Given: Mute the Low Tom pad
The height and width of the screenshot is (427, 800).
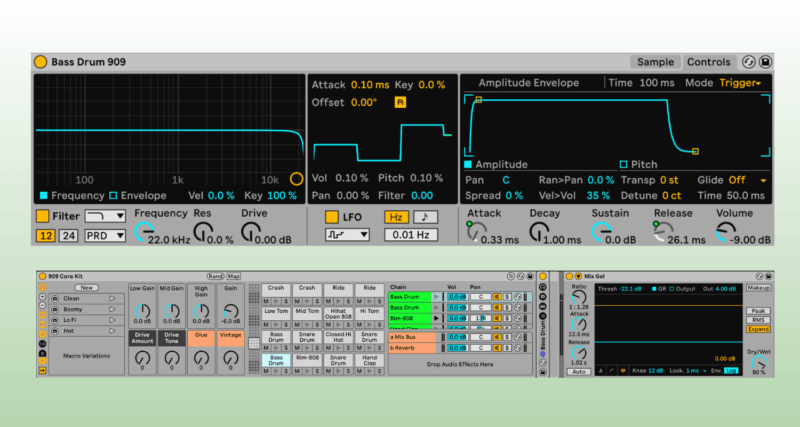Looking at the screenshot, I should pyautogui.click(x=266, y=324).
